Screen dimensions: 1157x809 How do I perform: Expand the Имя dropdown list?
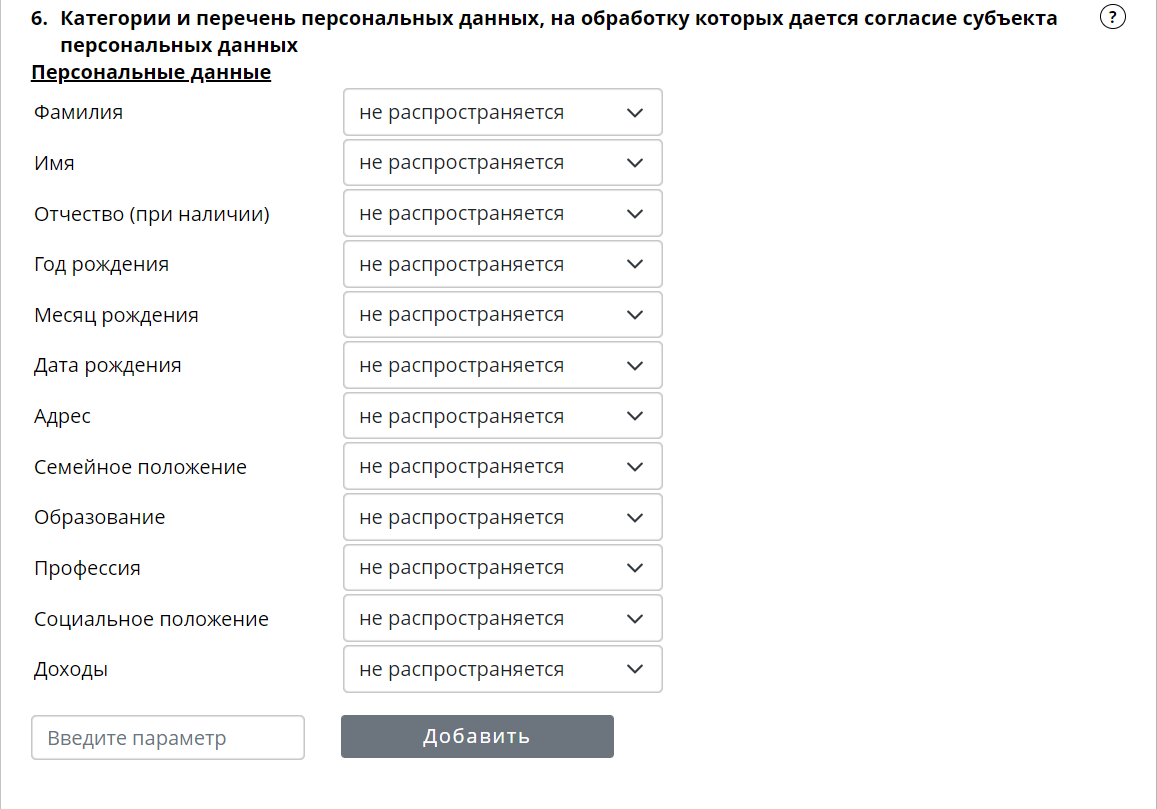tap(502, 163)
